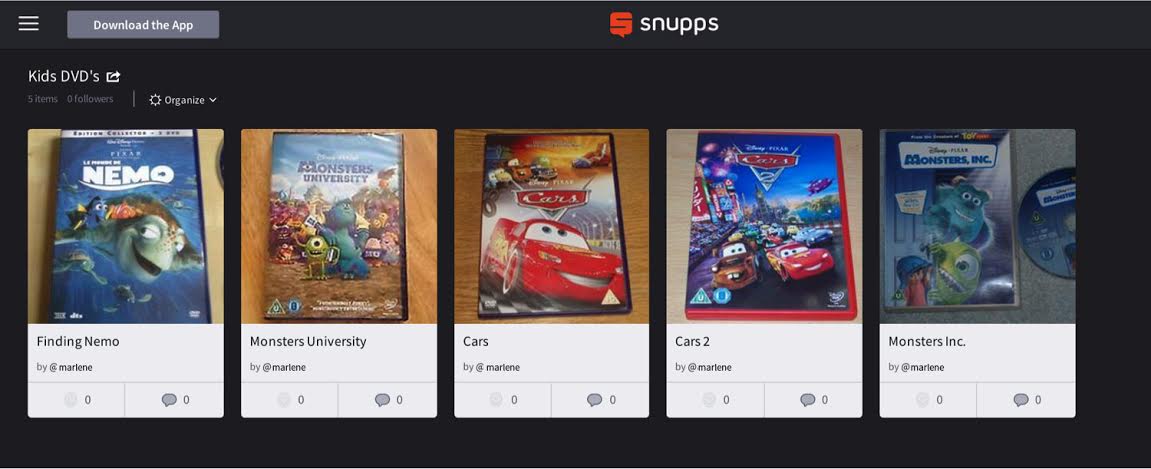The height and width of the screenshot is (469, 1151).
Task: Click the Snupps logo
Action: click(664, 24)
